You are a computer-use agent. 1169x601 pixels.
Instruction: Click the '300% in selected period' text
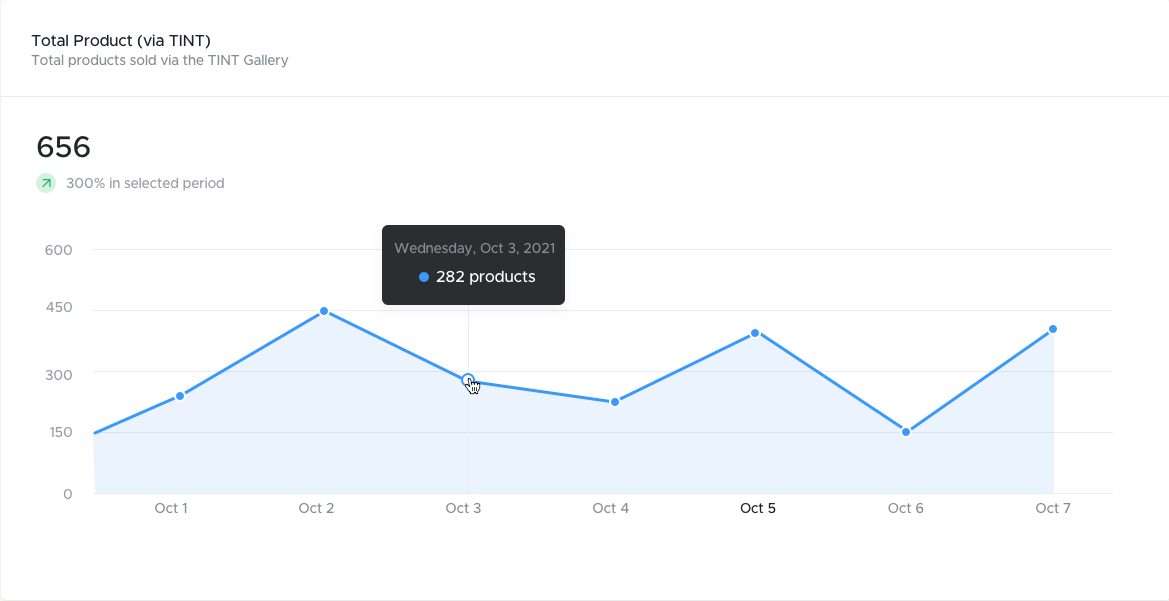145,183
